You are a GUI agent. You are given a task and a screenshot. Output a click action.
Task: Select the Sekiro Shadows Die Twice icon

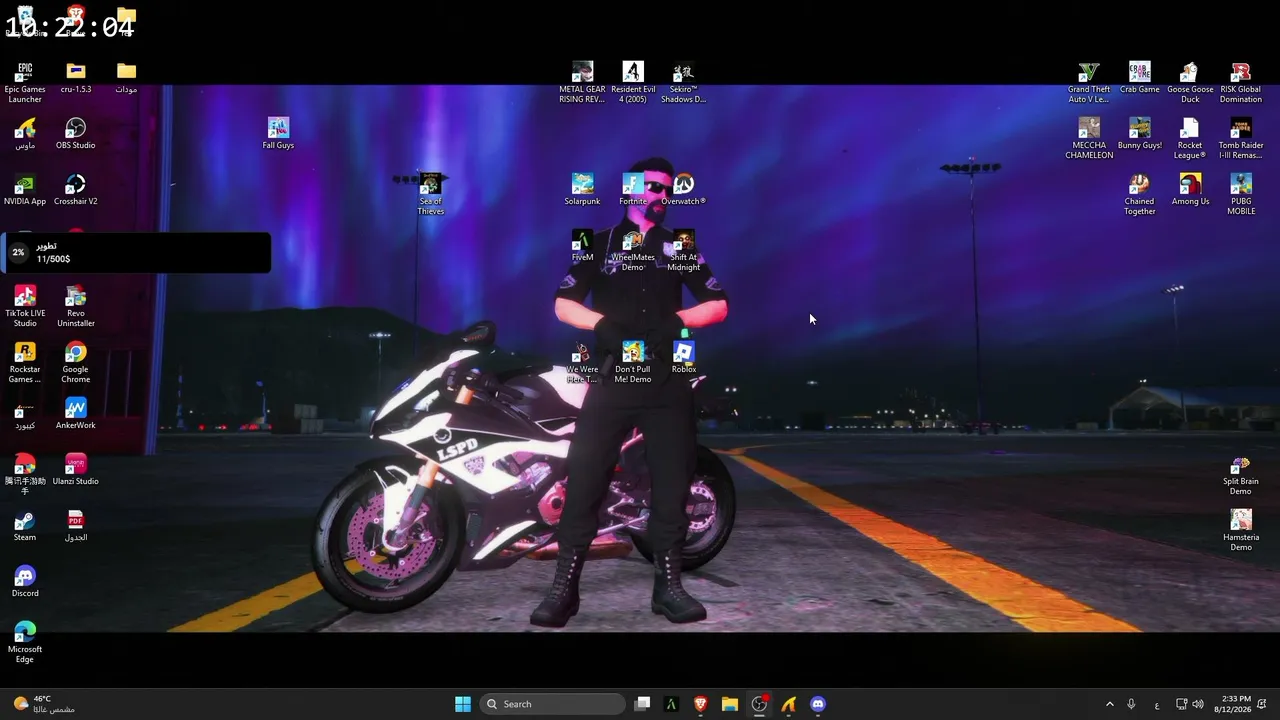coord(684,82)
